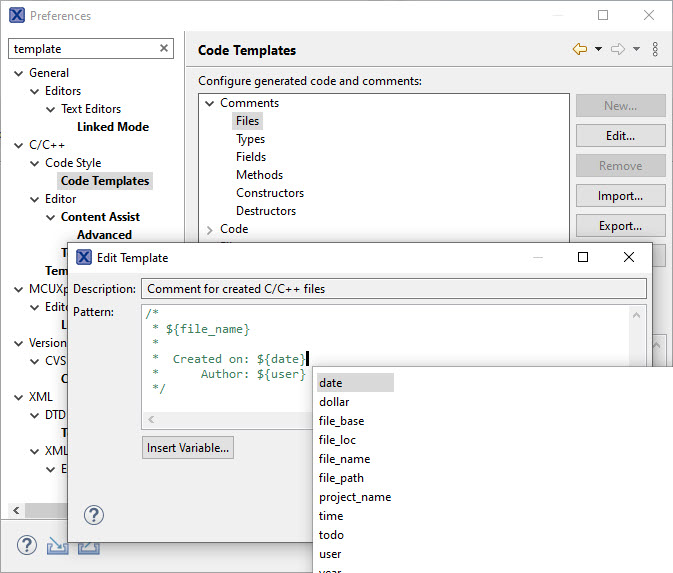673x573 pixels.
Task: Select file_name from the variable list
Action: [344, 459]
